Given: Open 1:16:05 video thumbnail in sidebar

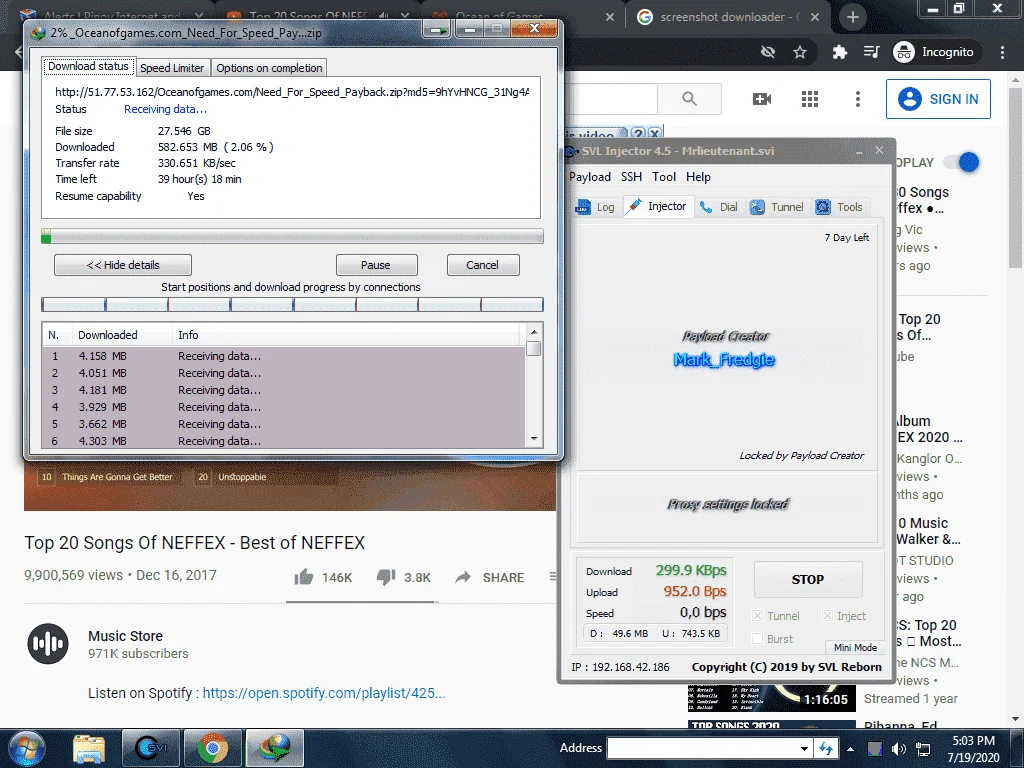Looking at the screenshot, I should coord(771,698).
